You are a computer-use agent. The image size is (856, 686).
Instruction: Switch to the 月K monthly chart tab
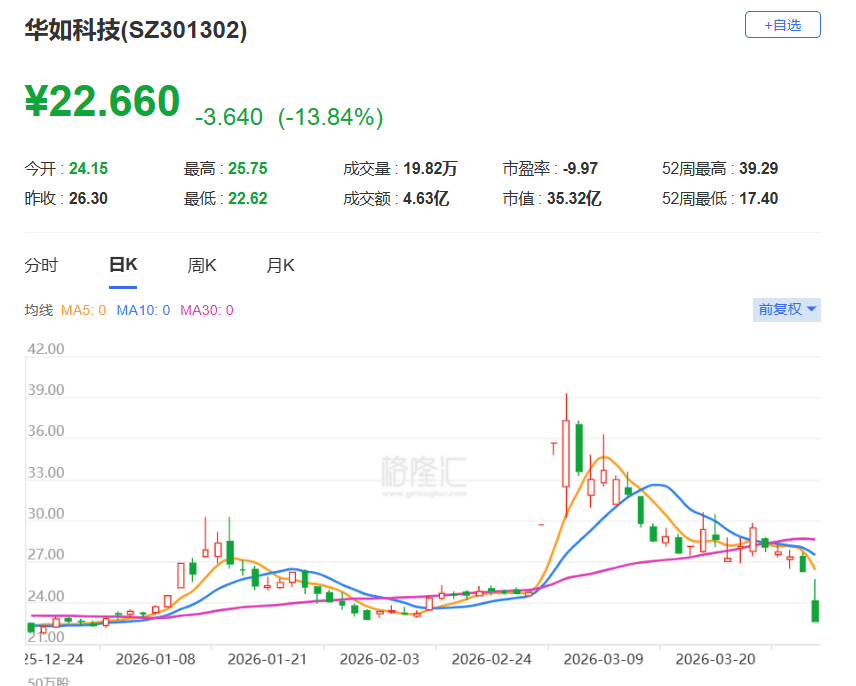(280, 265)
